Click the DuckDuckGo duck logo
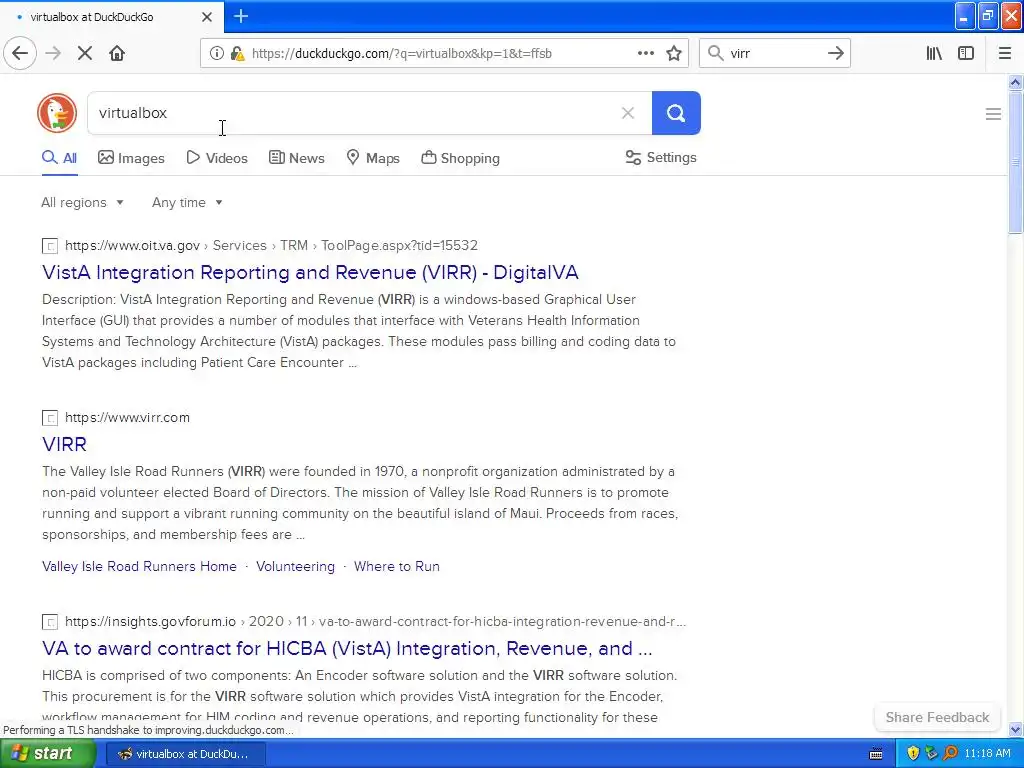 [x=57, y=113]
